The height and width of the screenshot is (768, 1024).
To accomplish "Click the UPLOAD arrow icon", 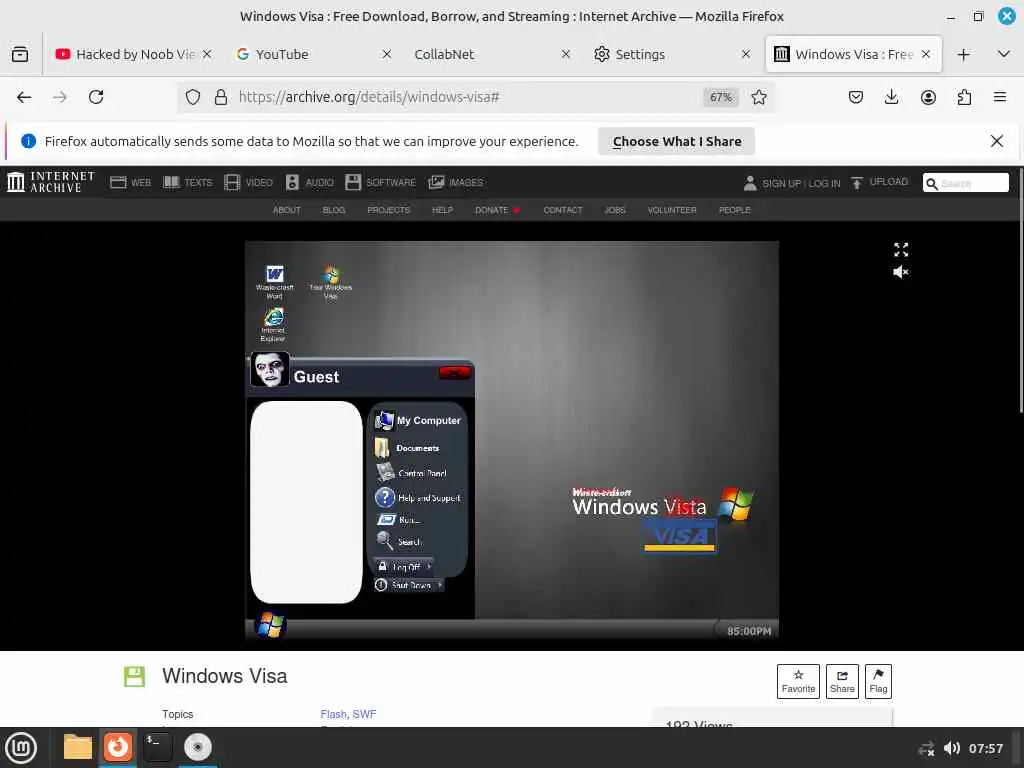I will (857, 183).
